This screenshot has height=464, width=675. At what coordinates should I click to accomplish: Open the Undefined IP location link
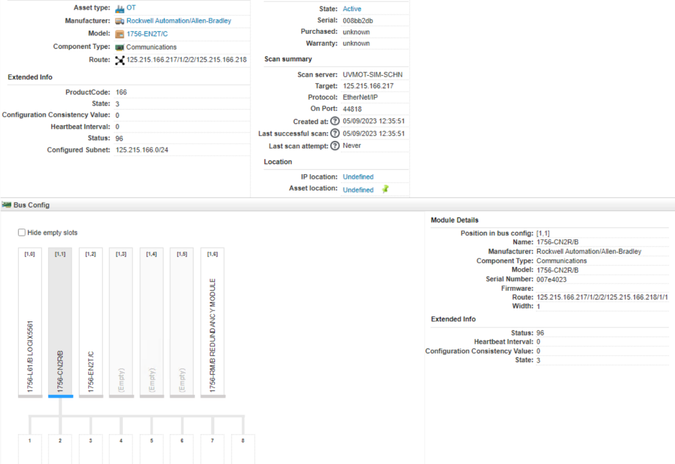(x=358, y=177)
